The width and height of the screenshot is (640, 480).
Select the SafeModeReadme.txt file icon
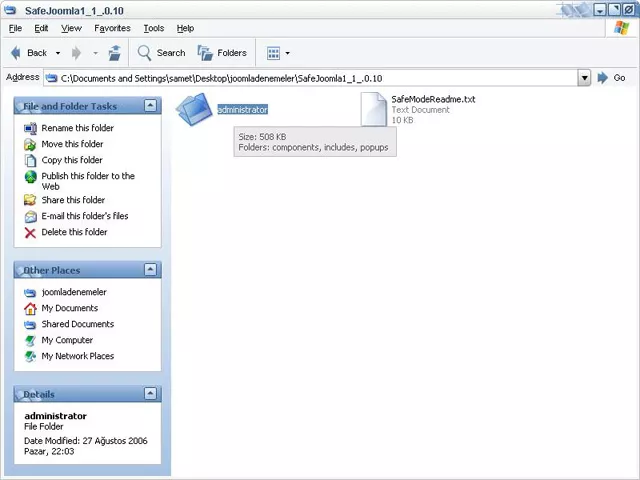[x=373, y=109]
